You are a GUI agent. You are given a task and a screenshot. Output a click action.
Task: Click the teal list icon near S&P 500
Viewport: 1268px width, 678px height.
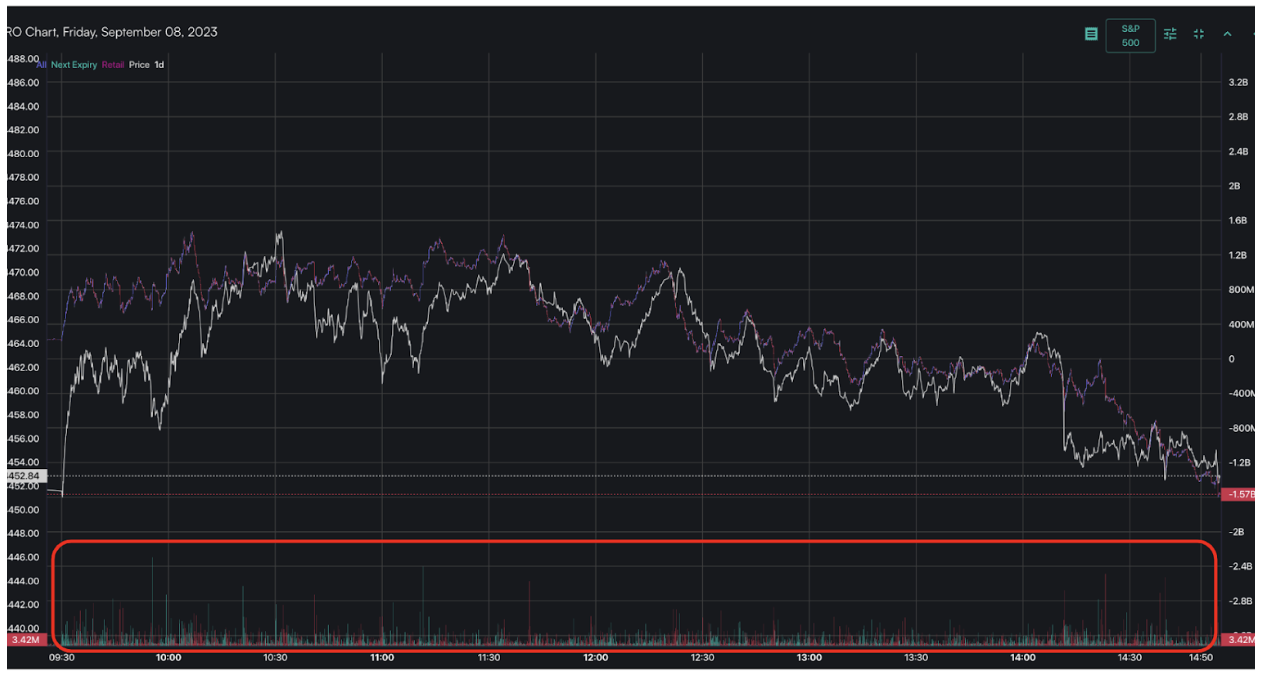point(1092,31)
